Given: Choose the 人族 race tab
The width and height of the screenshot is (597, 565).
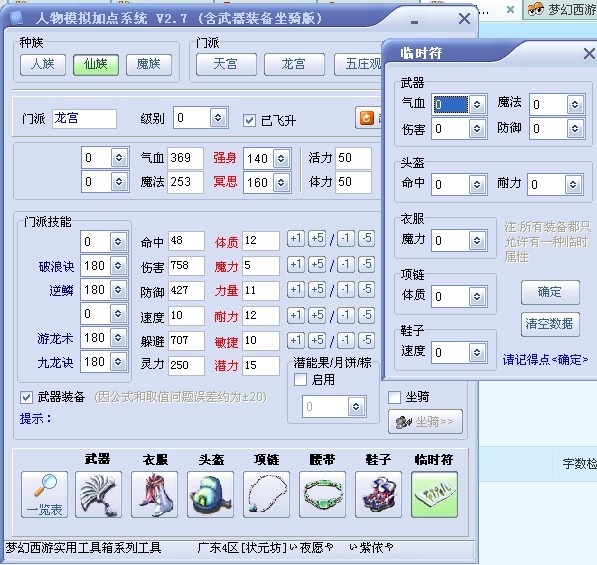Looking at the screenshot, I should click(43, 64).
